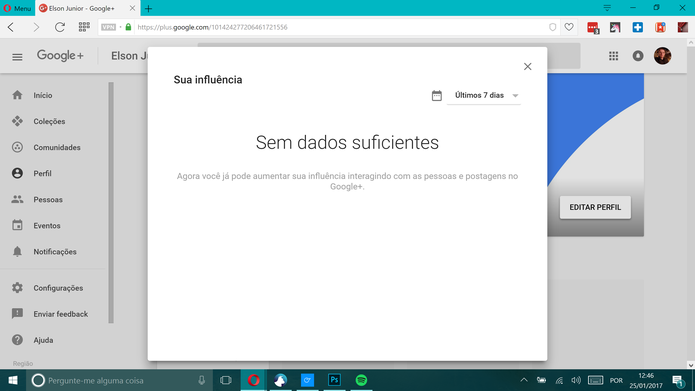Click the people icon beside Pessoas
The width and height of the screenshot is (695, 391).
[17, 199]
